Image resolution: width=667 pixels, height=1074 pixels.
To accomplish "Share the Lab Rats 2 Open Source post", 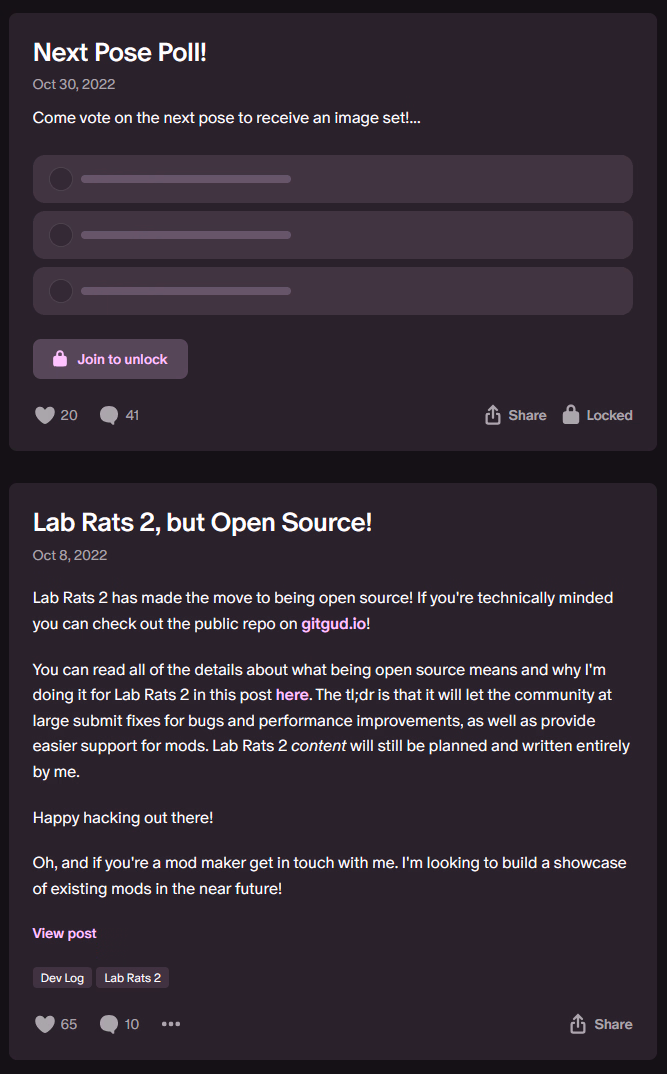I will pyautogui.click(x=601, y=1024).
